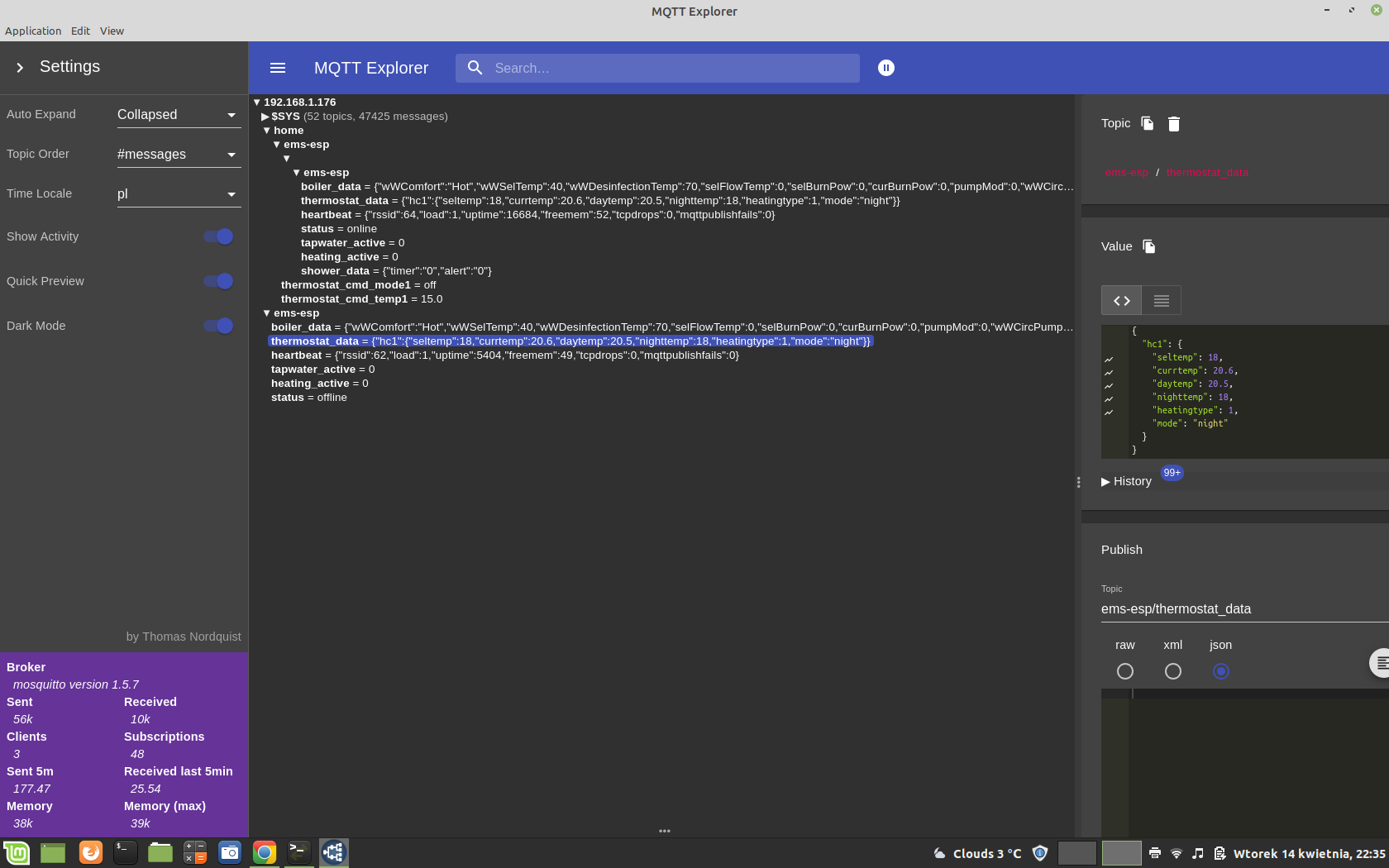Click the copy Topic icon
This screenshot has width=1389, height=868.
[x=1147, y=123]
